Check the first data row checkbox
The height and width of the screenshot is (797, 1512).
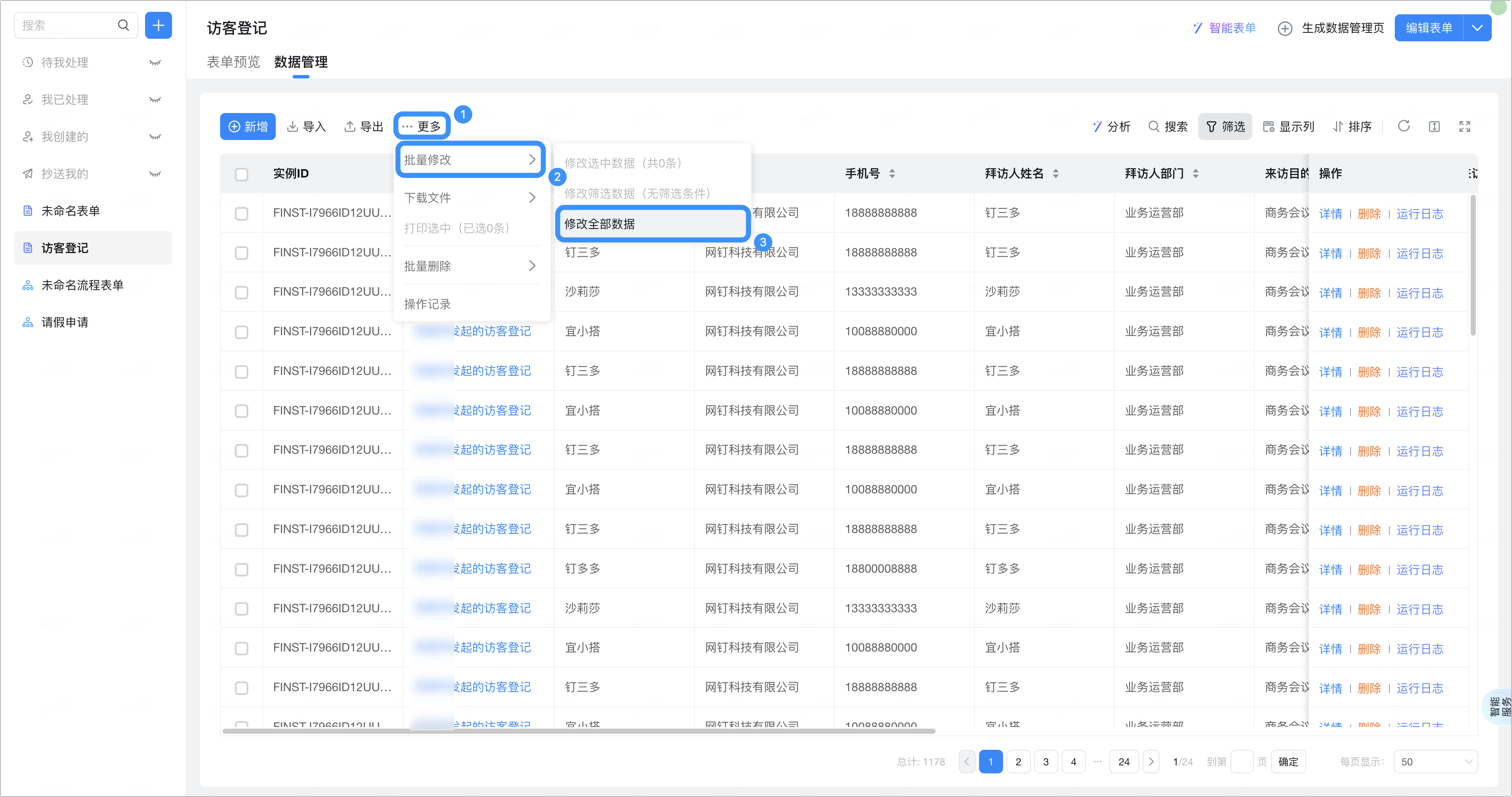click(x=241, y=214)
